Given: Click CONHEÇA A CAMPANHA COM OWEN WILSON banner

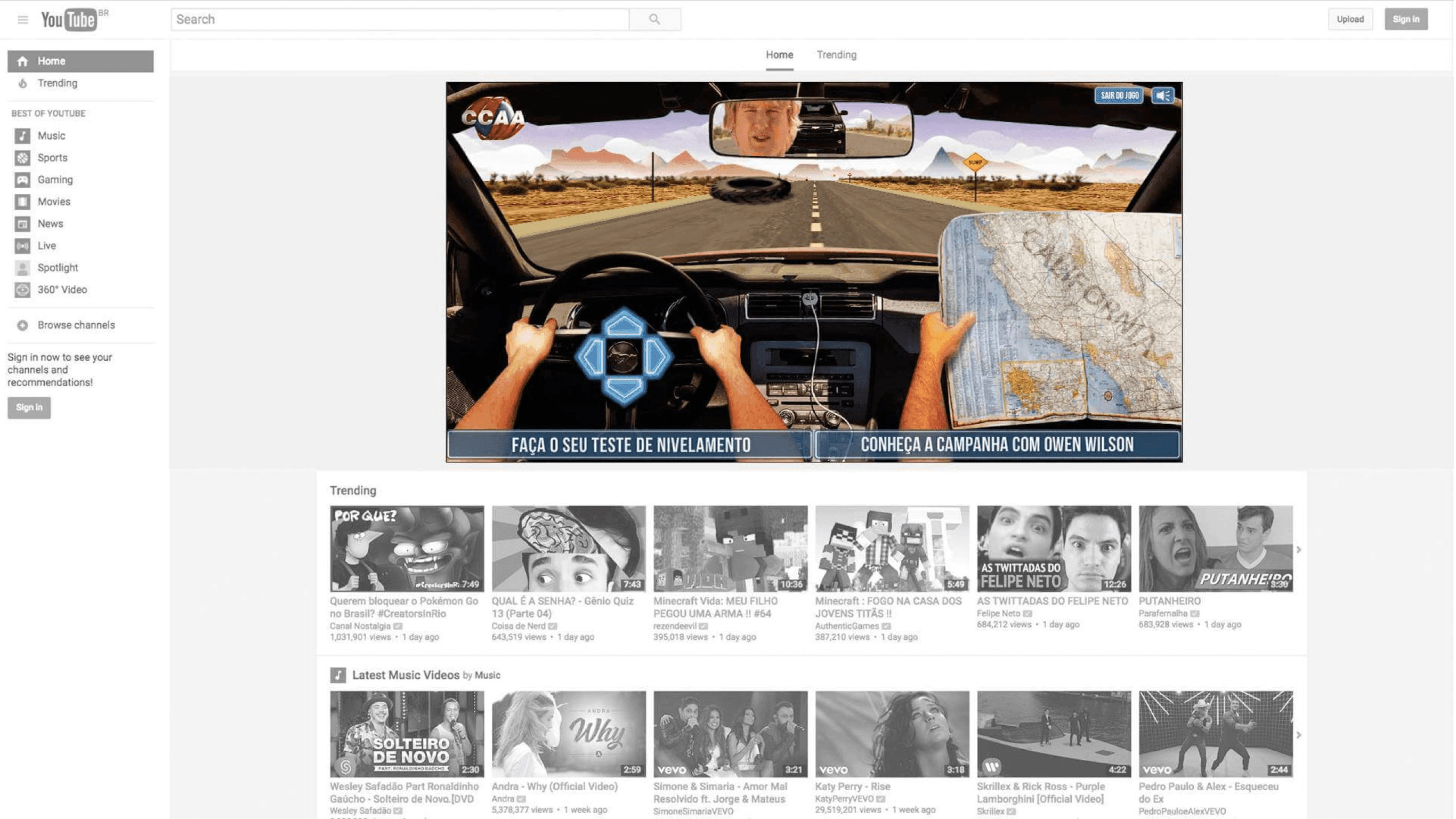Looking at the screenshot, I should click(x=997, y=445).
